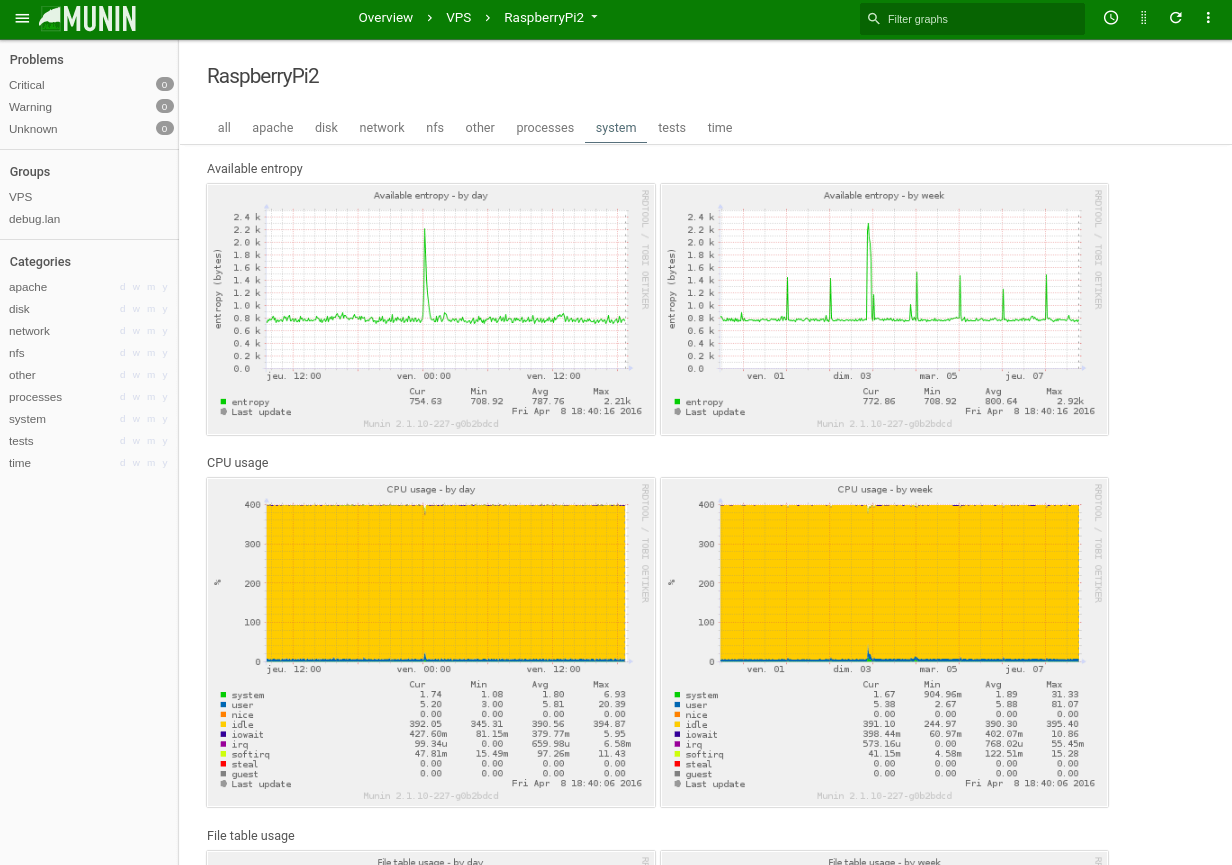The image size is (1232, 865).
Task: Click the Unknown count badge
Action: point(165,129)
